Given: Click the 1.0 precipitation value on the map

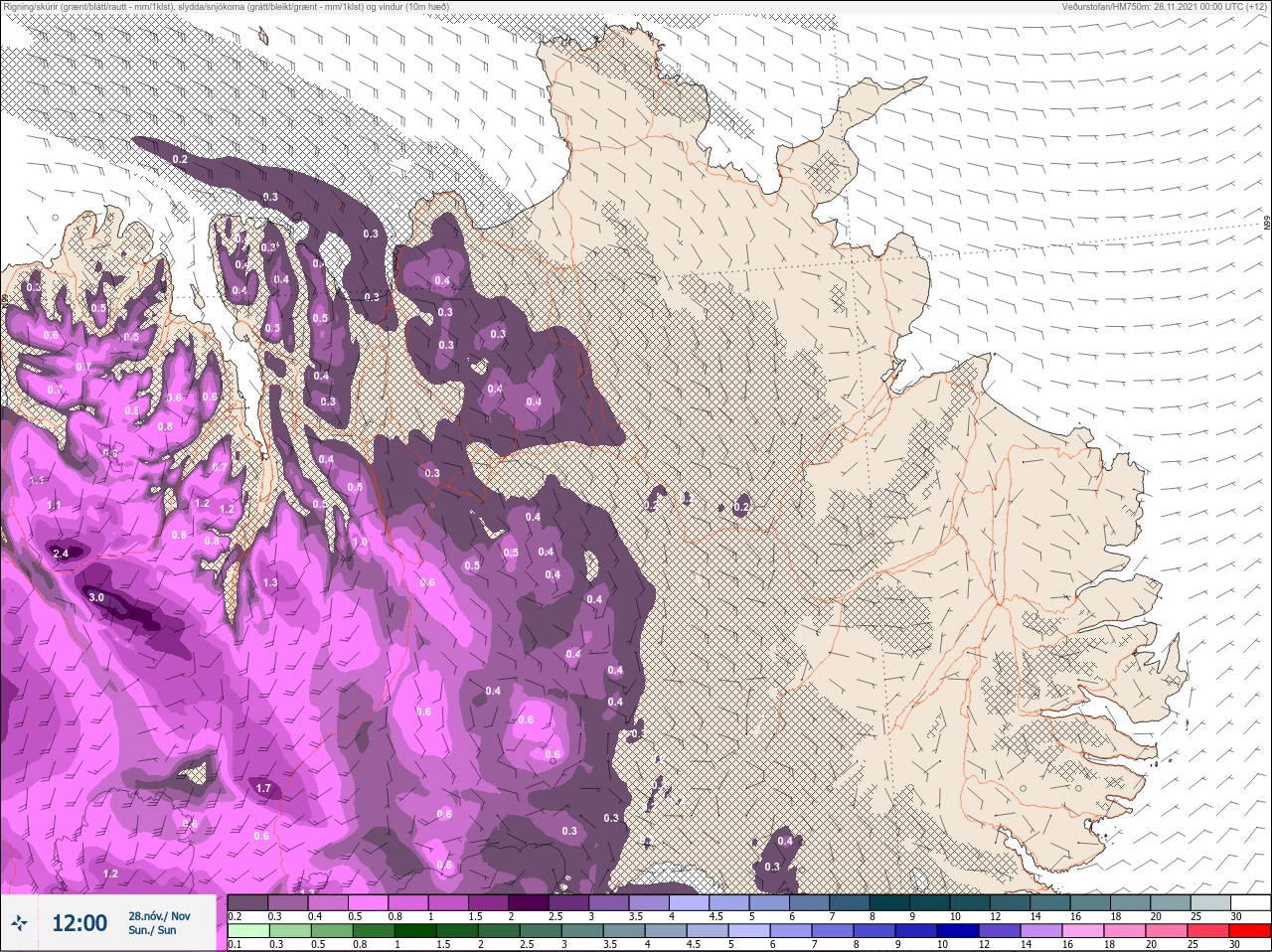Looking at the screenshot, I should pos(360,543).
